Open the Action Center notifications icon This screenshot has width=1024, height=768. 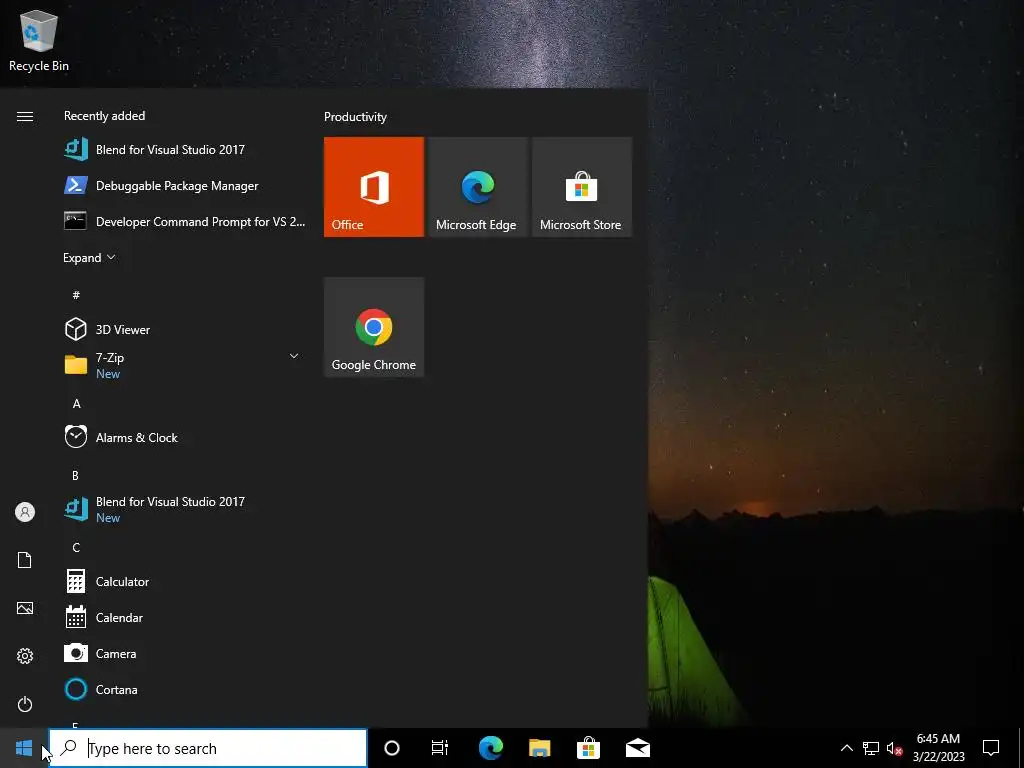coord(991,748)
